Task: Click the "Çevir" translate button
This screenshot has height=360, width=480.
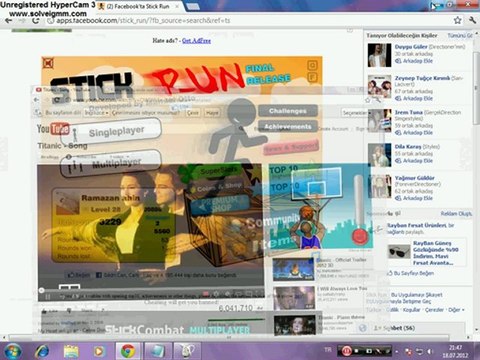Action: pos(193,113)
